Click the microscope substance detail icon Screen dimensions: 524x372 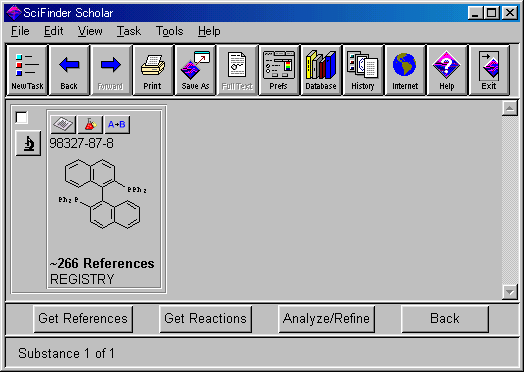click(x=28, y=143)
